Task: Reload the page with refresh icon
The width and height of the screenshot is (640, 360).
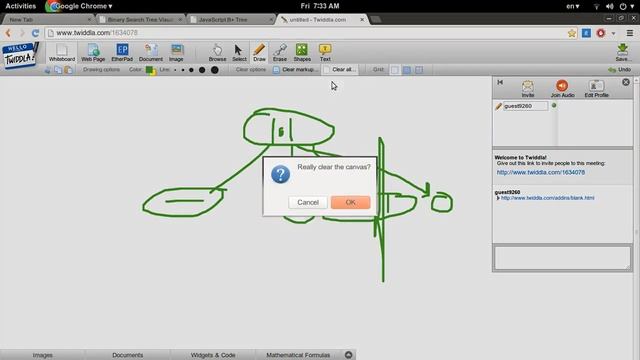Action: click(x=36, y=33)
